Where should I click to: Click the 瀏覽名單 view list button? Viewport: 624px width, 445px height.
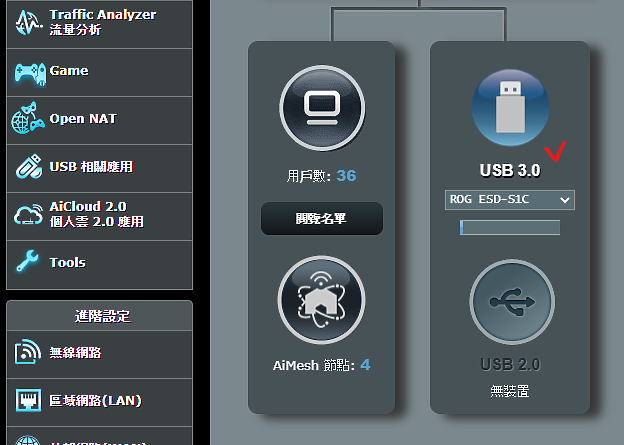point(321,219)
